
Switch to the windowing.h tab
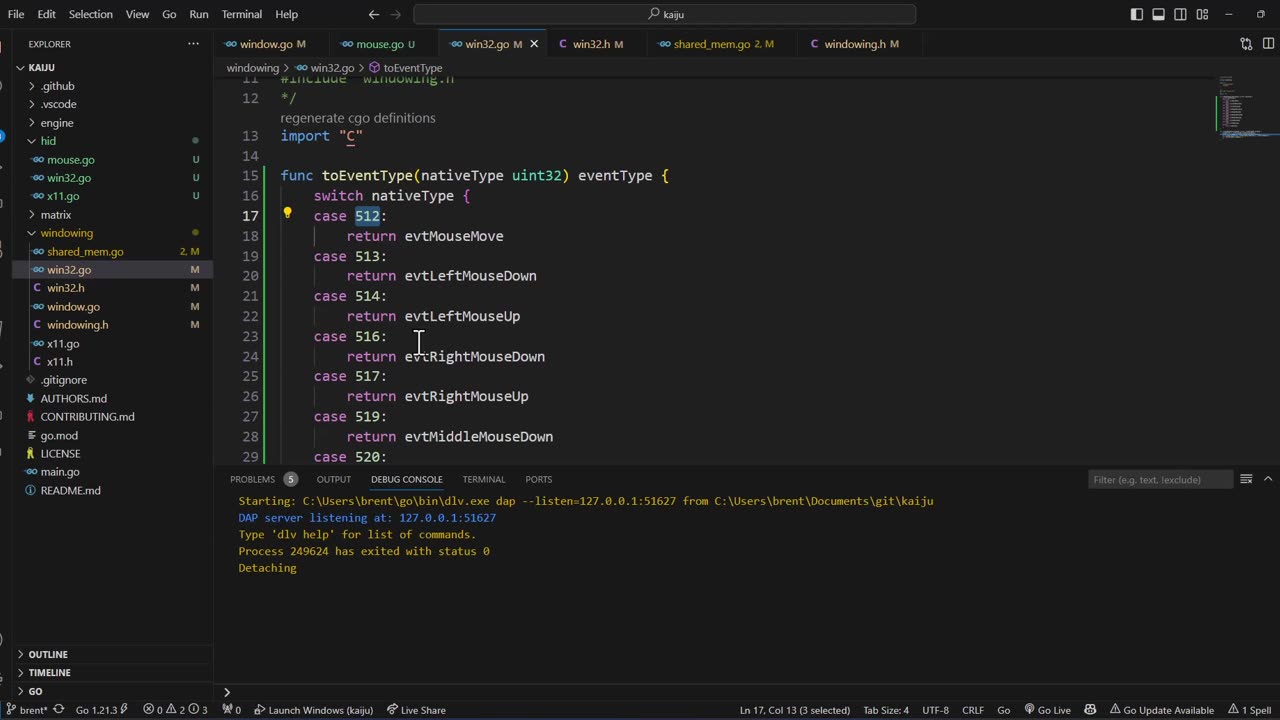(x=856, y=44)
